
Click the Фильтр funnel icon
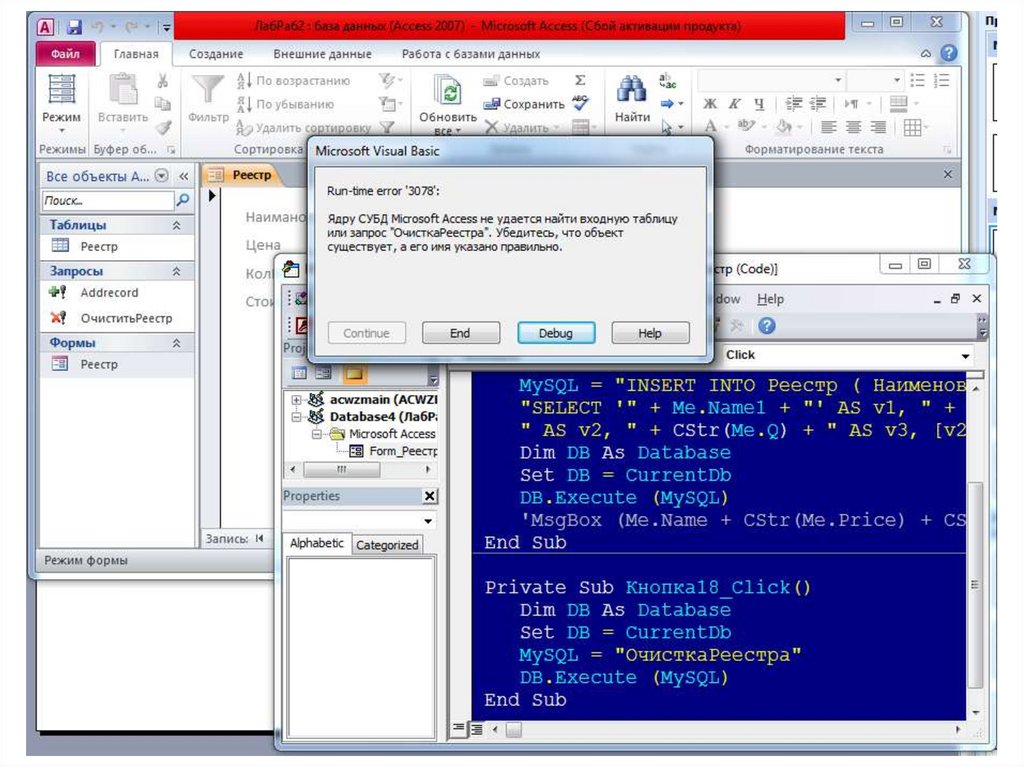click(207, 90)
